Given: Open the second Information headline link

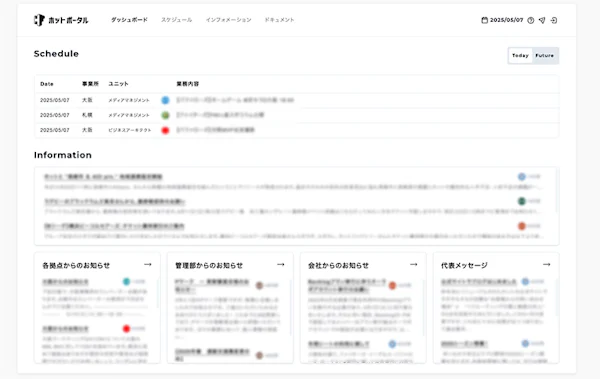Looking at the screenshot, I should [114, 201].
